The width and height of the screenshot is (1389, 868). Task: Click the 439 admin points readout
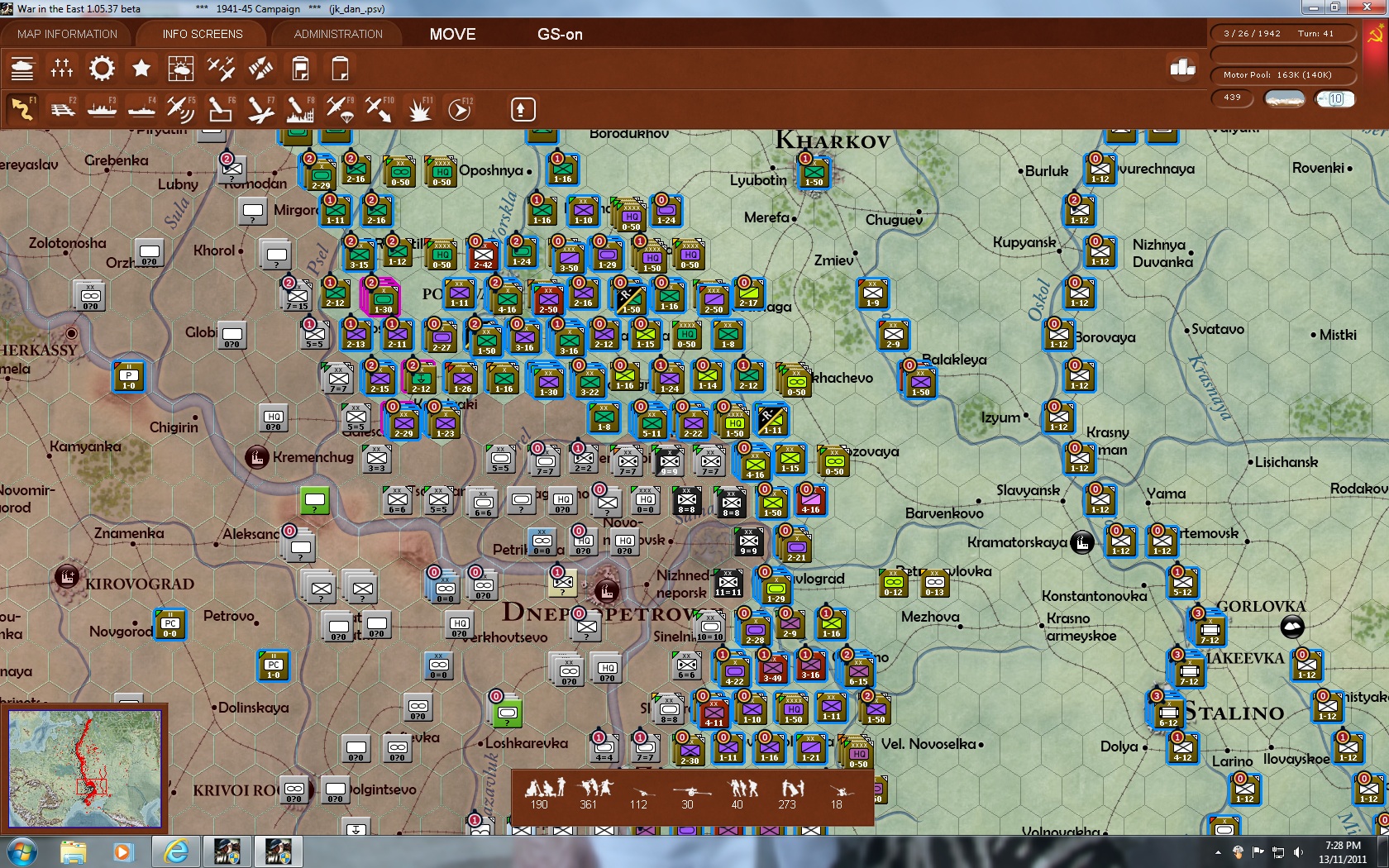[x=1232, y=98]
